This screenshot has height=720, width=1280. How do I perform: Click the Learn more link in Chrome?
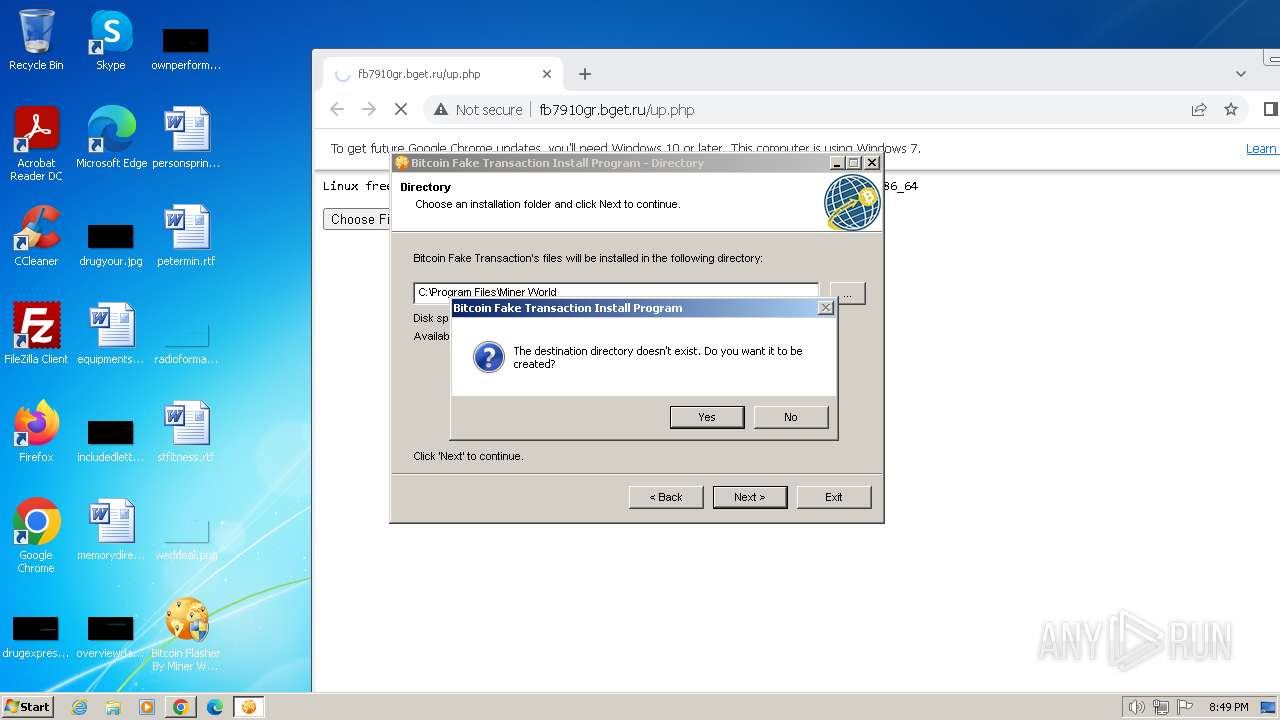[1261, 149]
